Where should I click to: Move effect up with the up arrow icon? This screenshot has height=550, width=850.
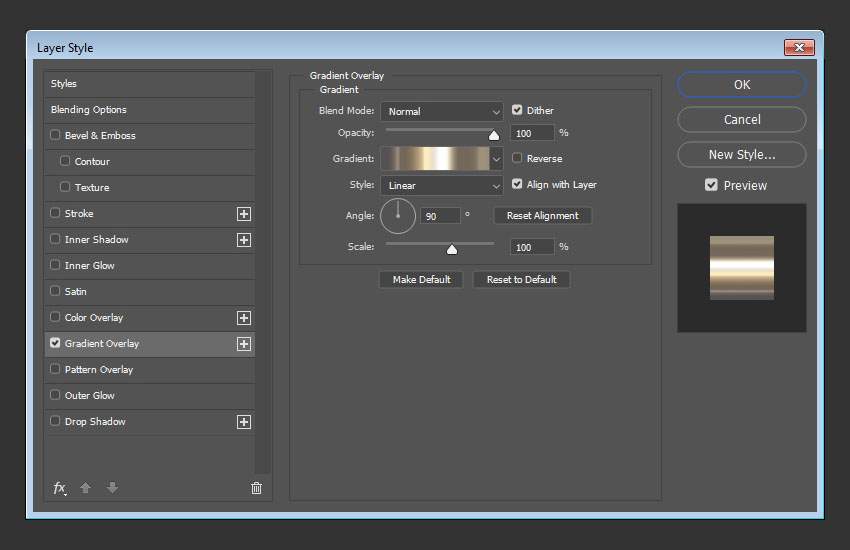86,488
